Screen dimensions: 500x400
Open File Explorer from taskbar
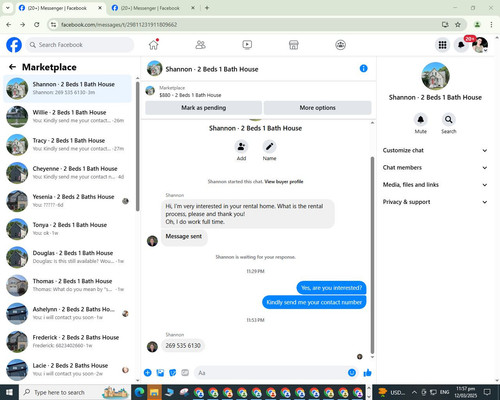(154, 392)
